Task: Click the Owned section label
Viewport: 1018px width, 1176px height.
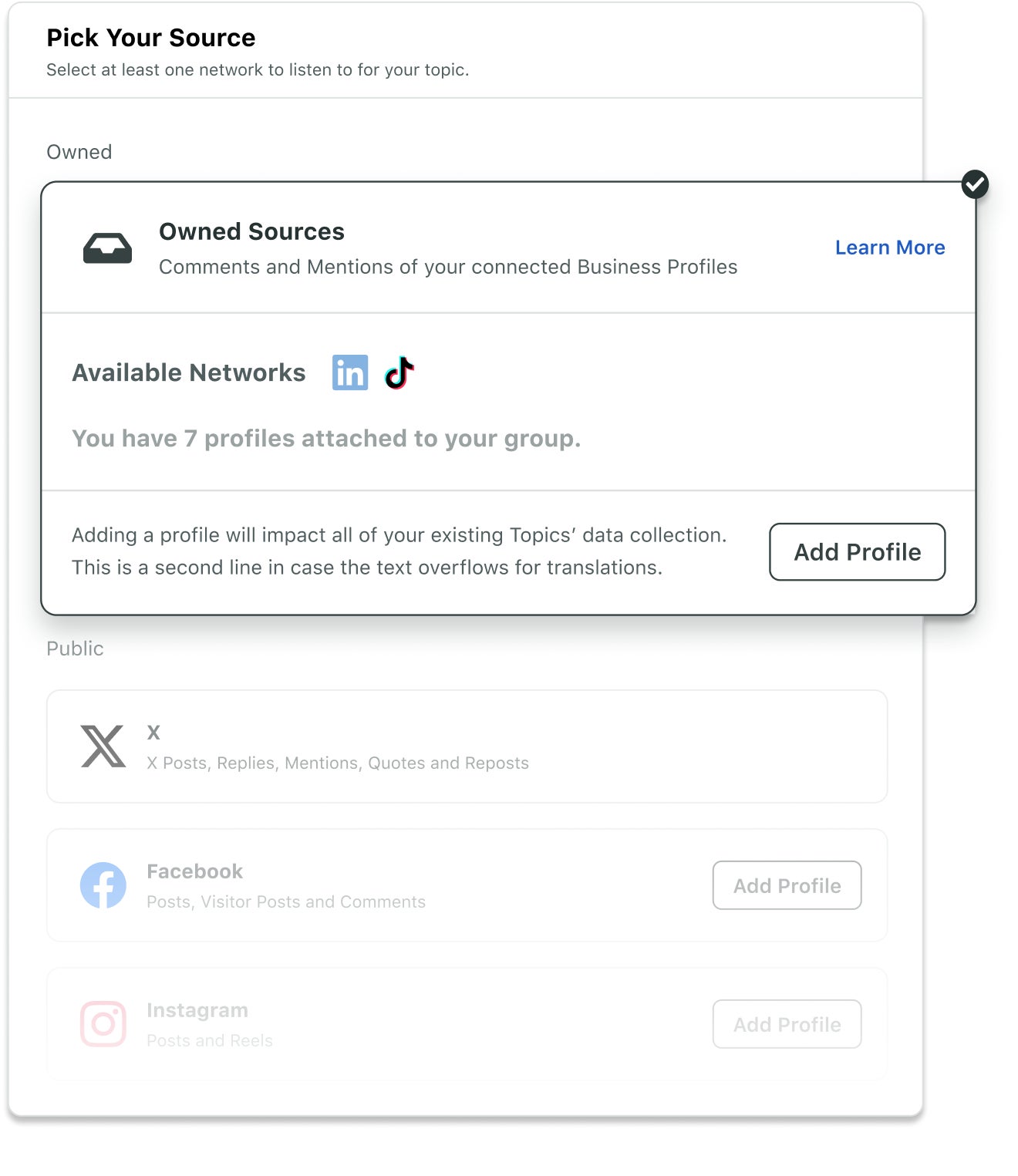Action: [x=79, y=152]
